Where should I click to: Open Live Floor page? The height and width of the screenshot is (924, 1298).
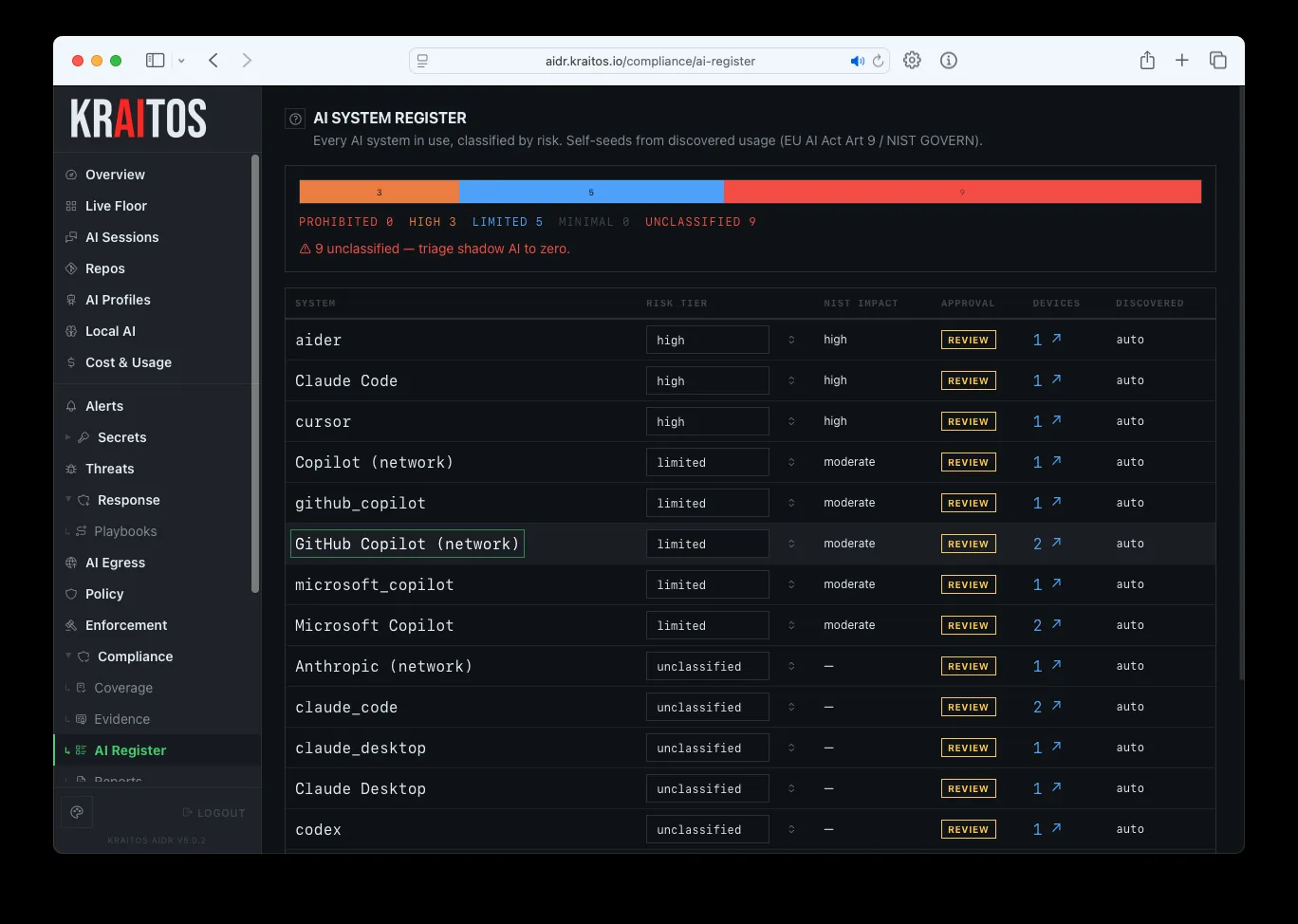pyautogui.click(x=116, y=206)
